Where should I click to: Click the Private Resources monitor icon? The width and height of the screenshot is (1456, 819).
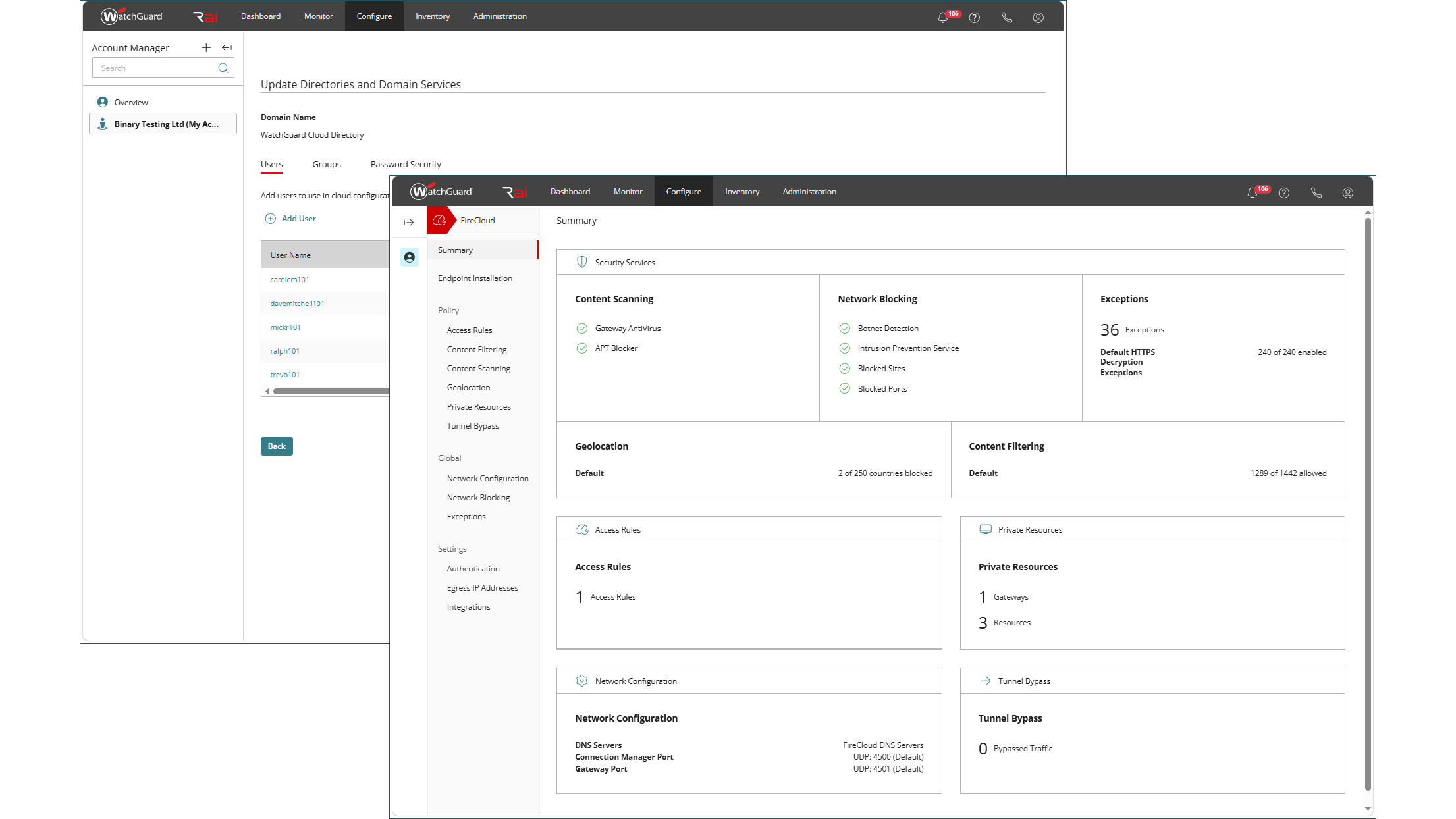tap(985, 529)
